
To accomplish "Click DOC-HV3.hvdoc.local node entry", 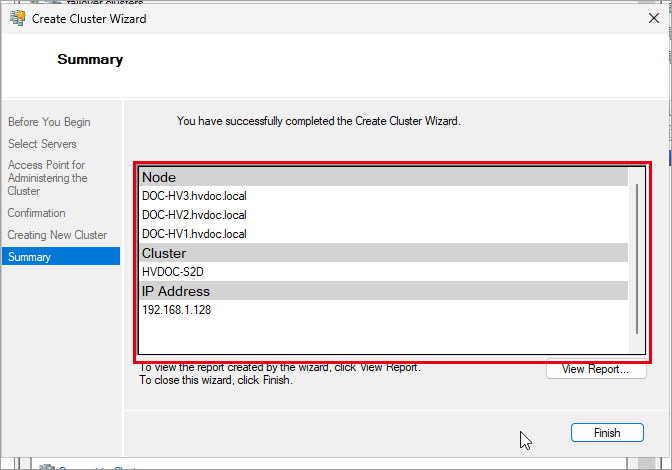I will pos(194,196).
